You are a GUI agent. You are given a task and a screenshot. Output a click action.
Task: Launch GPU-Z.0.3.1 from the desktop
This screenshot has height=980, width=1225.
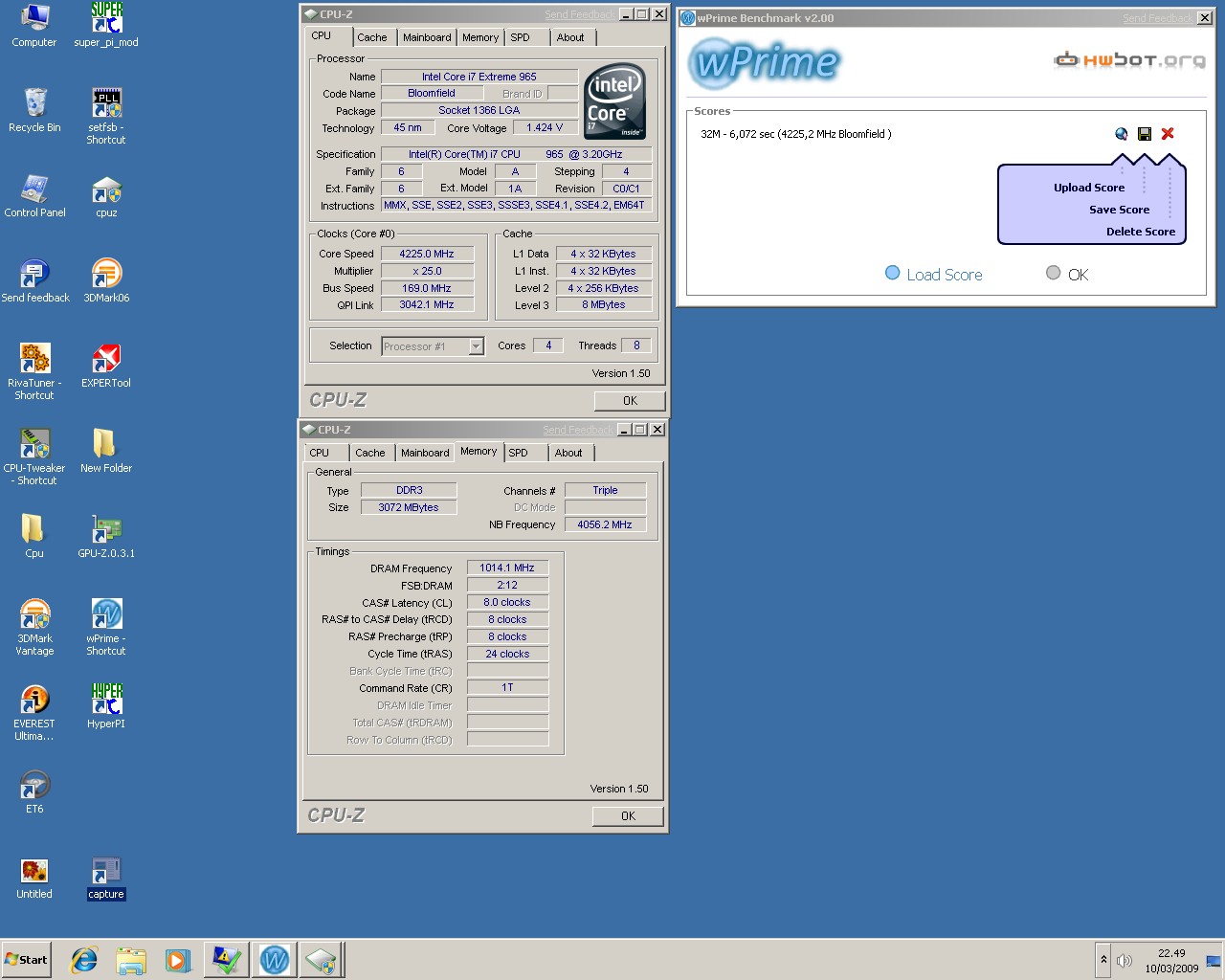click(106, 537)
